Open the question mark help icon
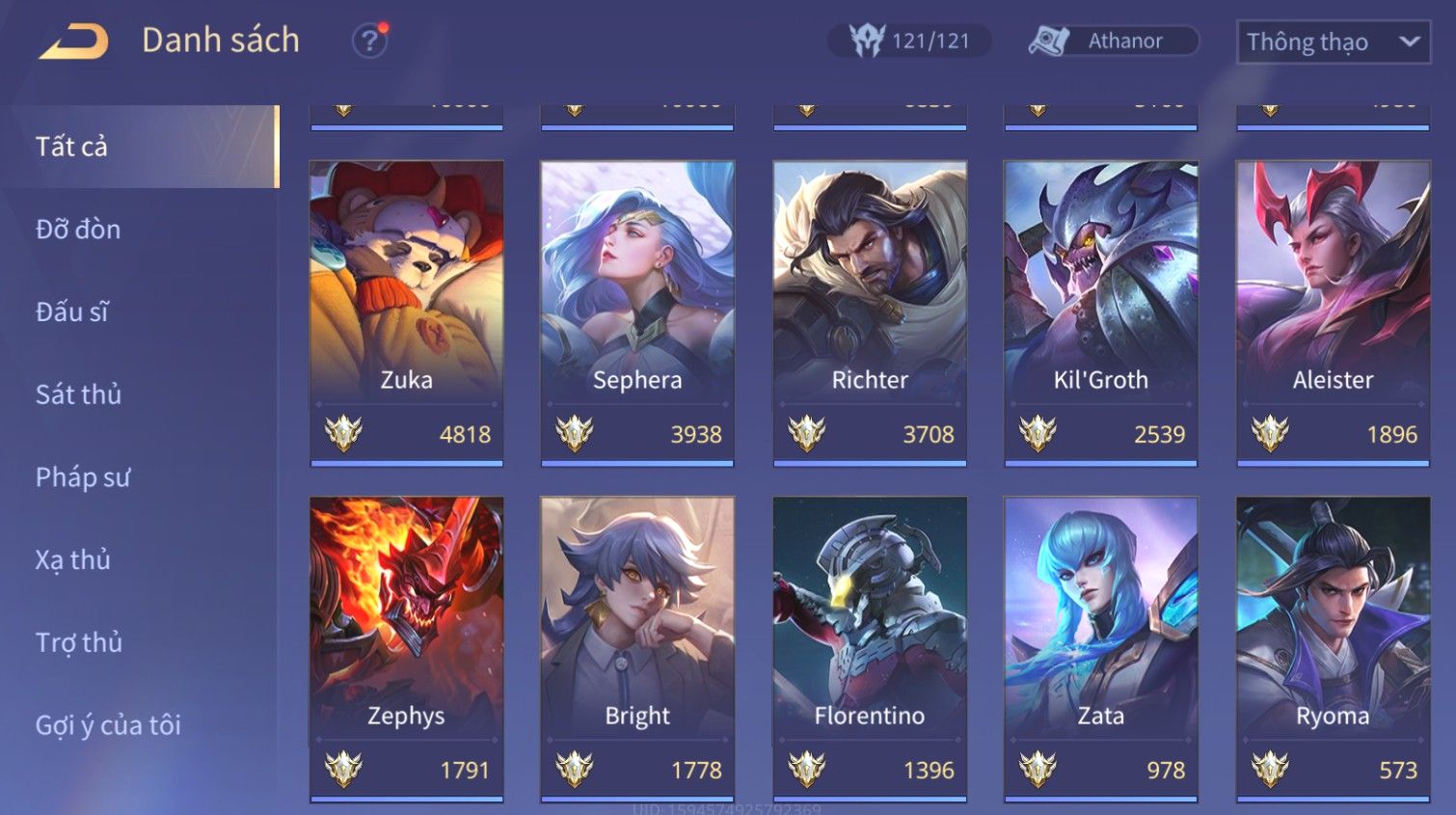 click(369, 41)
